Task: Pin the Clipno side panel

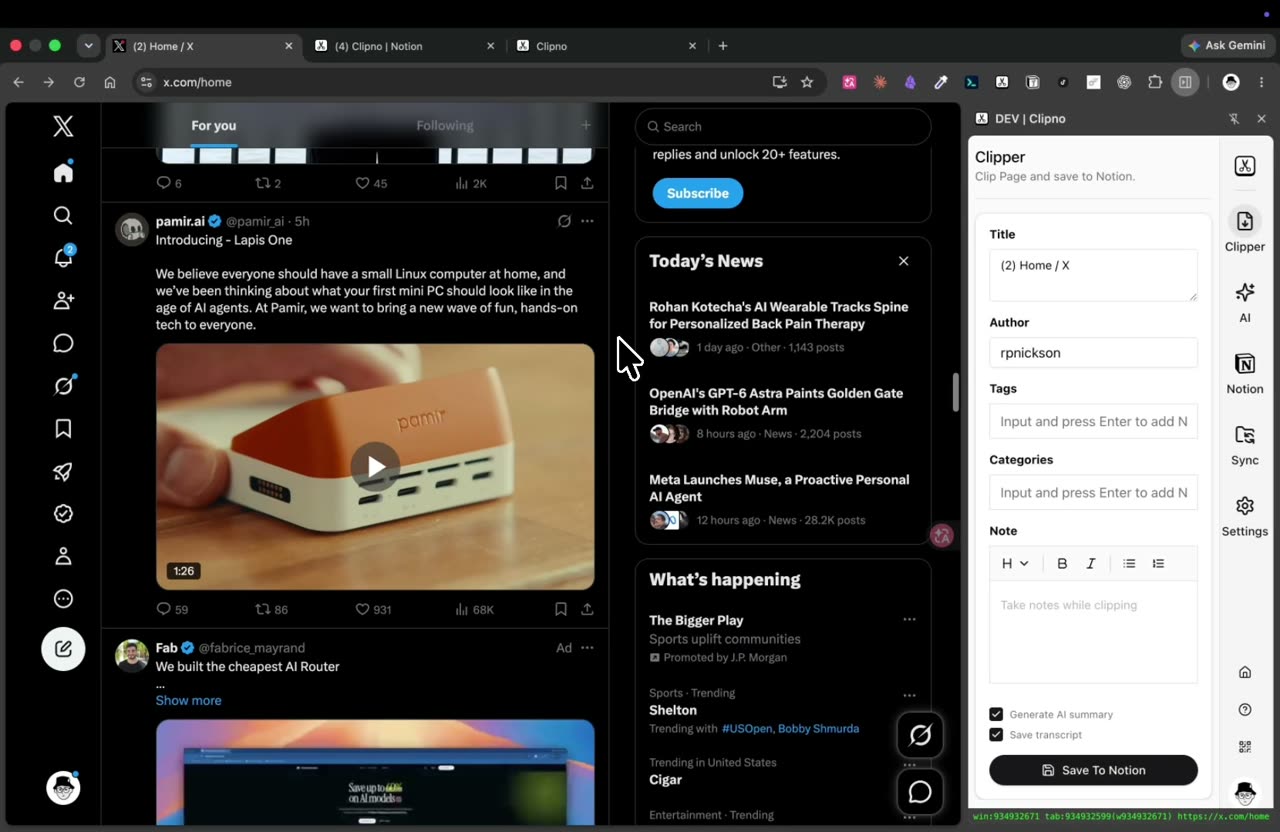Action: click(x=1234, y=118)
